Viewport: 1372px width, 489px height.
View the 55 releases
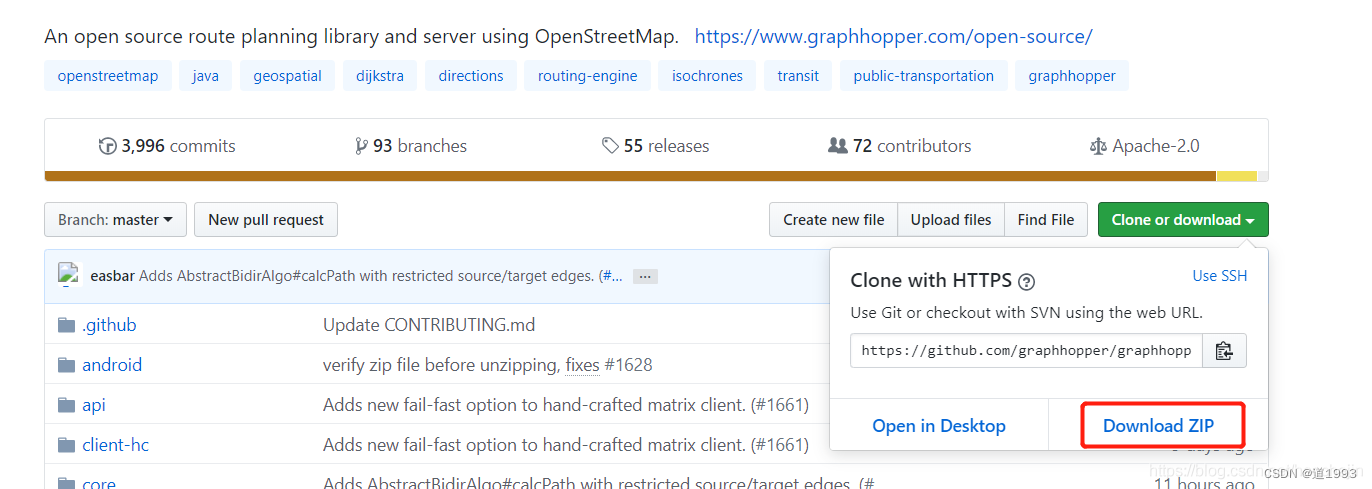coord(656,146)
